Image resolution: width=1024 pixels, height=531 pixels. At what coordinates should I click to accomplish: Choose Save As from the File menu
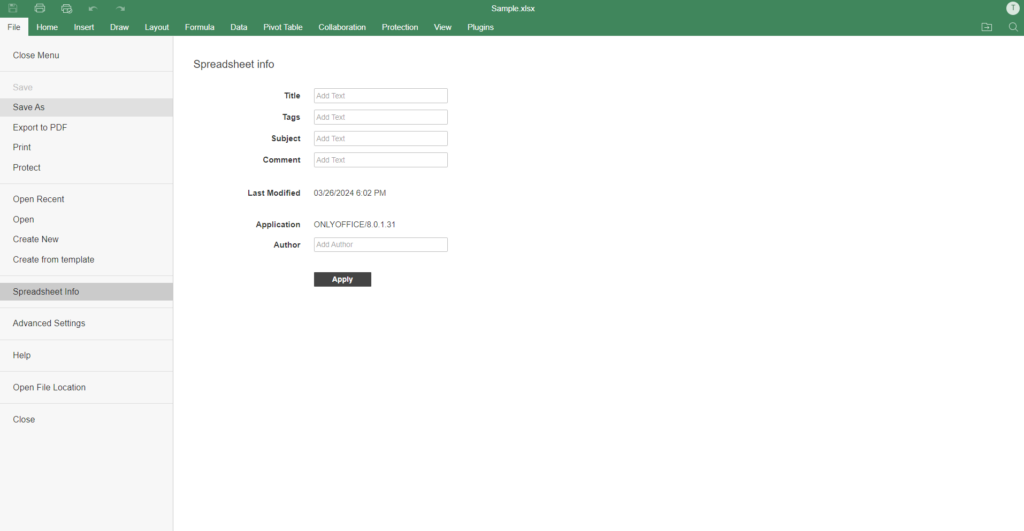coord(29,107)
